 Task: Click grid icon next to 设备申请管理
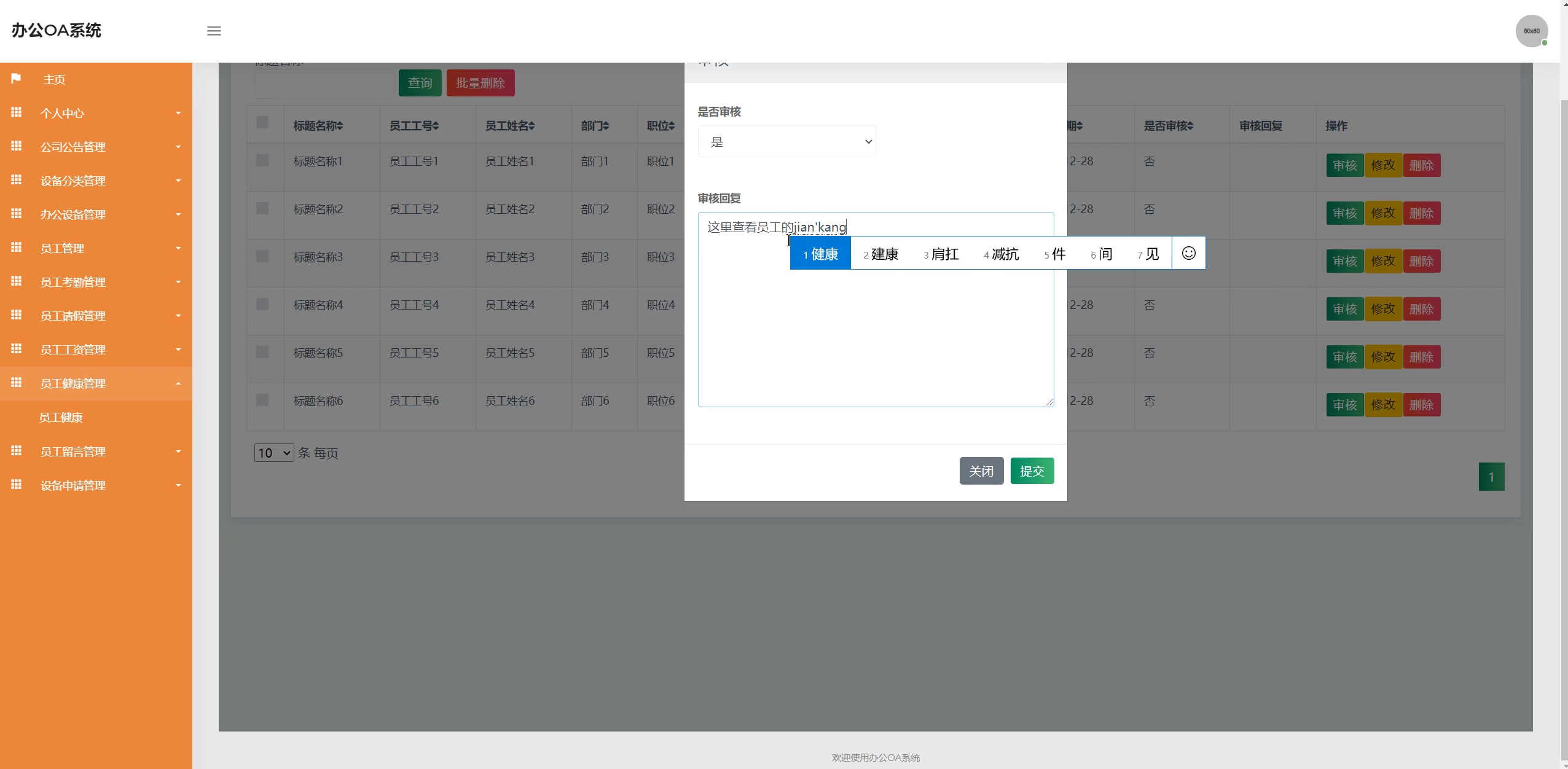(17, 485)
